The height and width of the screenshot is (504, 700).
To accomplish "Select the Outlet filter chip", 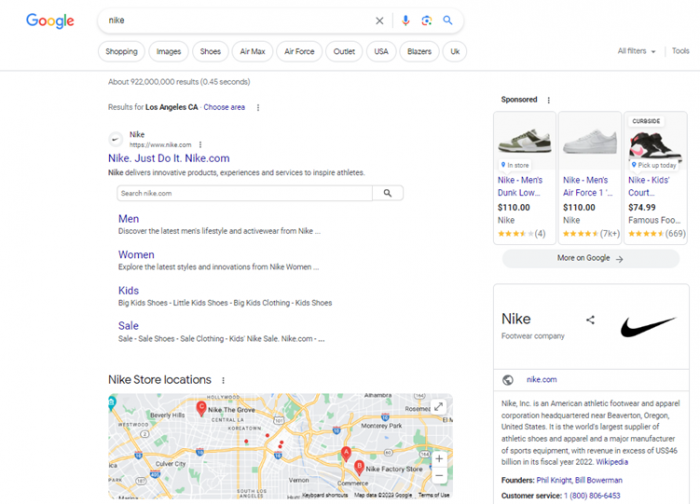I will click(x=344, y=51).
